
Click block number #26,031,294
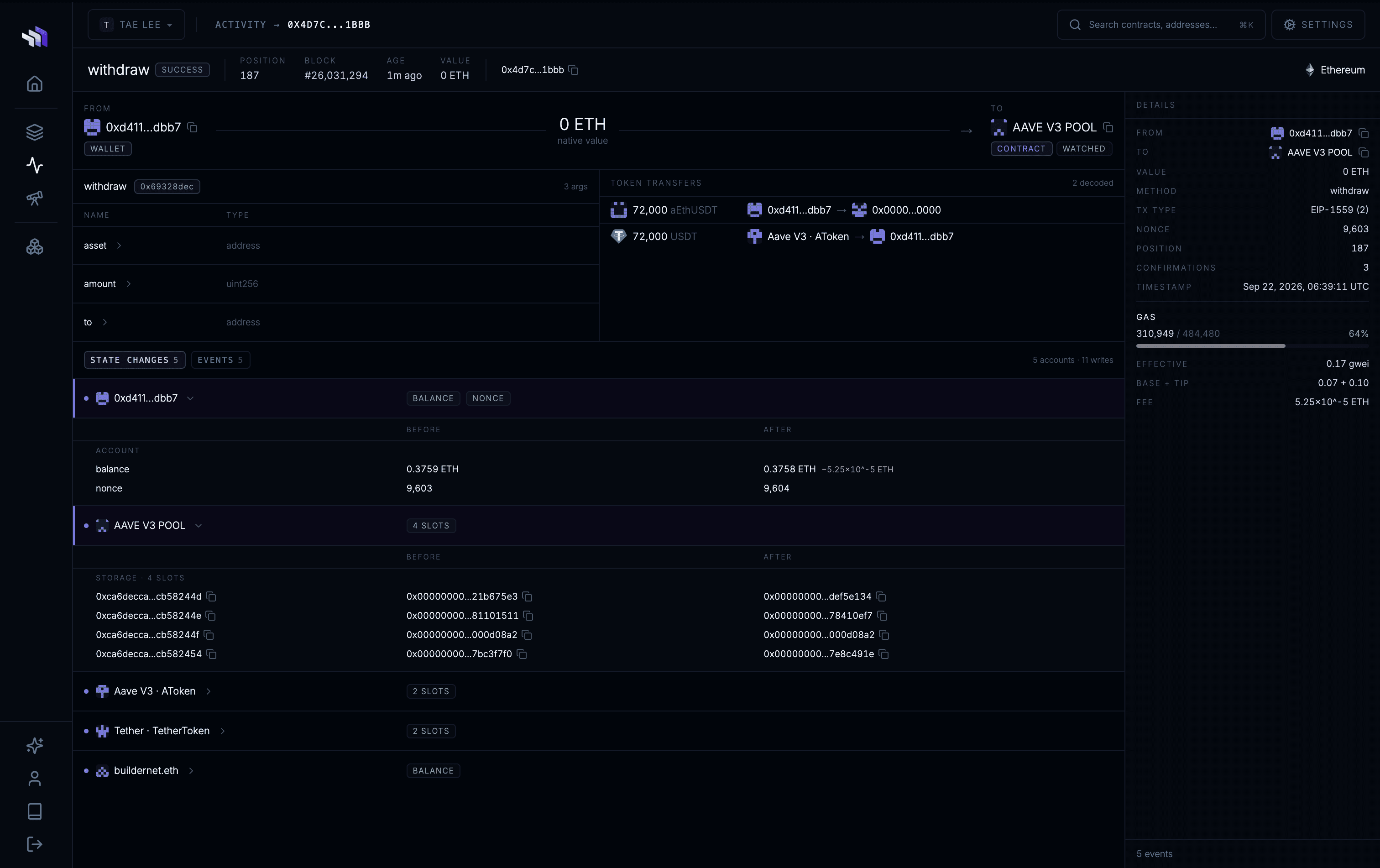336,75
